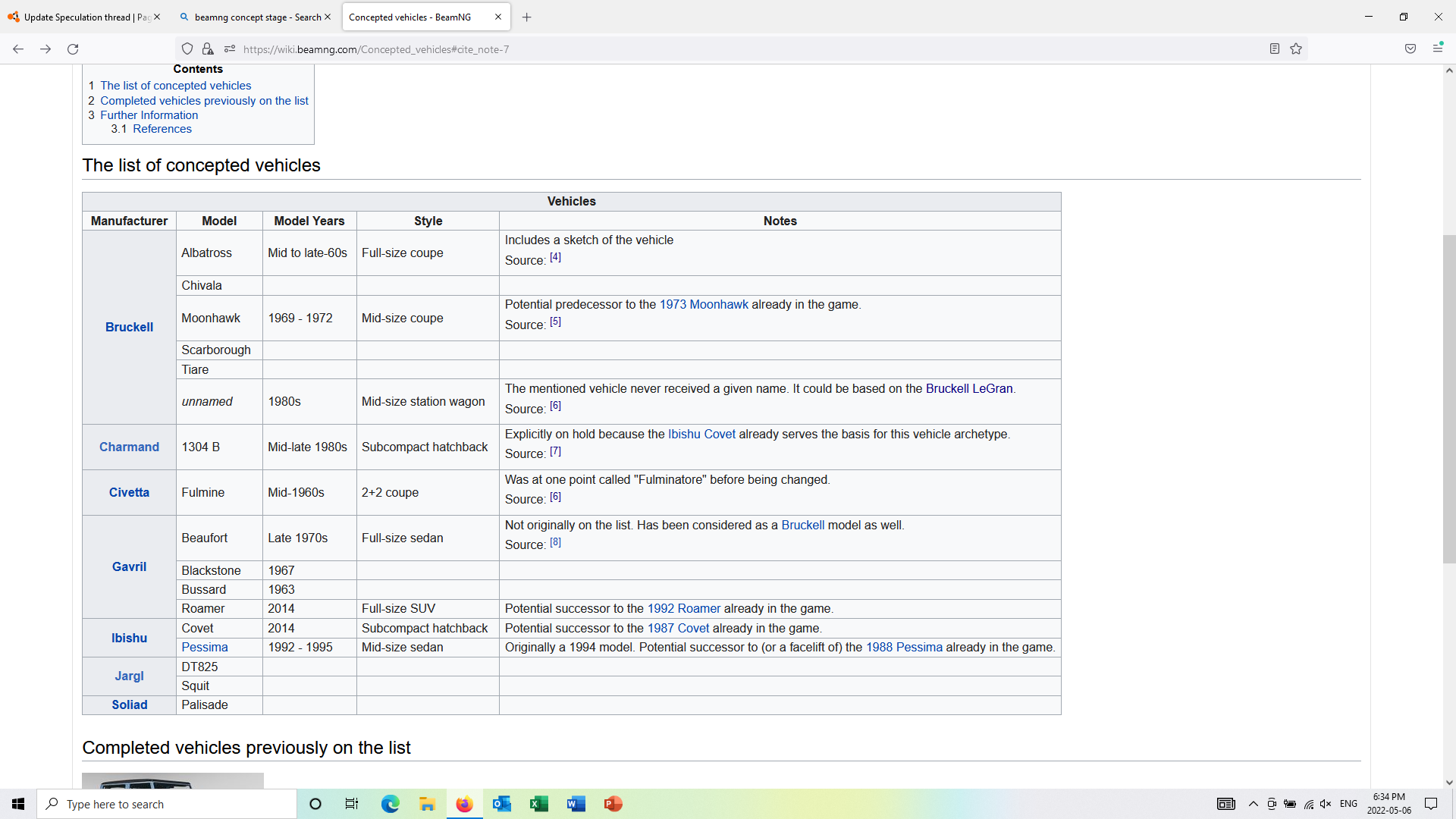The width and height of the screenshot is (1456, 819).
Task: Switch to Firefox on the taskbar
Action: (x=464, y=804)
